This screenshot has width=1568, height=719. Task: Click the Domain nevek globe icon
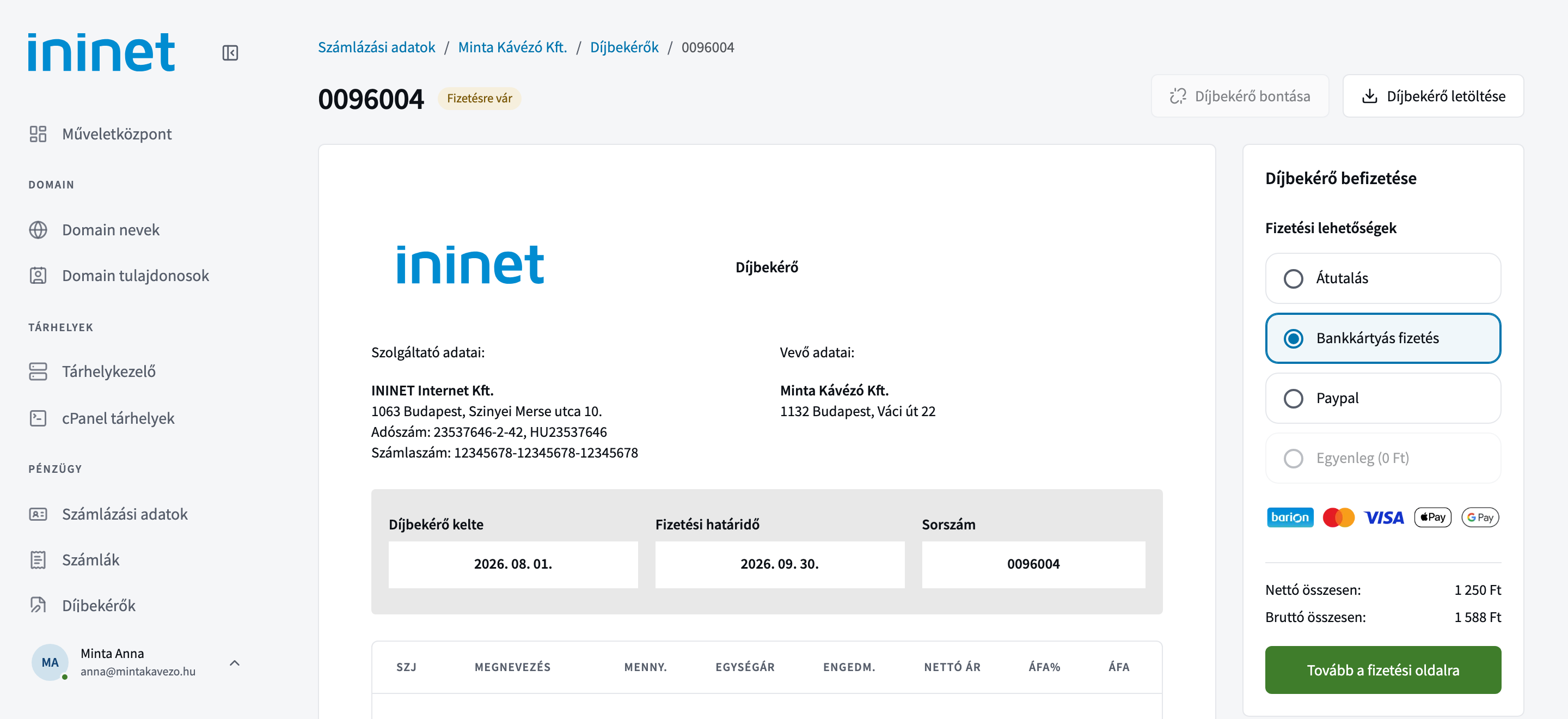tap(38, 229)
